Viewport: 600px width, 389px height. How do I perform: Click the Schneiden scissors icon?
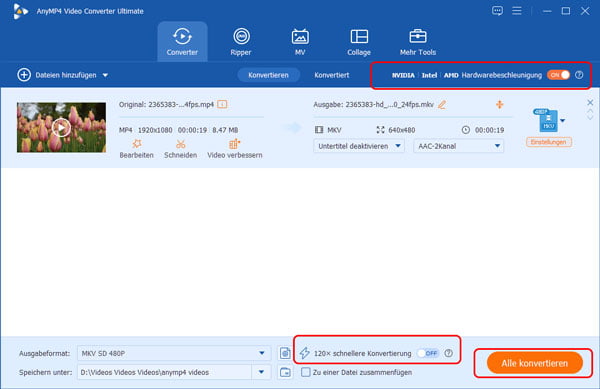point(181,144)
